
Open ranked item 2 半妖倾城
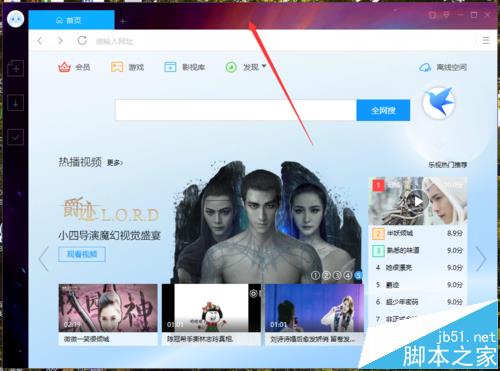[x=418, y=233]
